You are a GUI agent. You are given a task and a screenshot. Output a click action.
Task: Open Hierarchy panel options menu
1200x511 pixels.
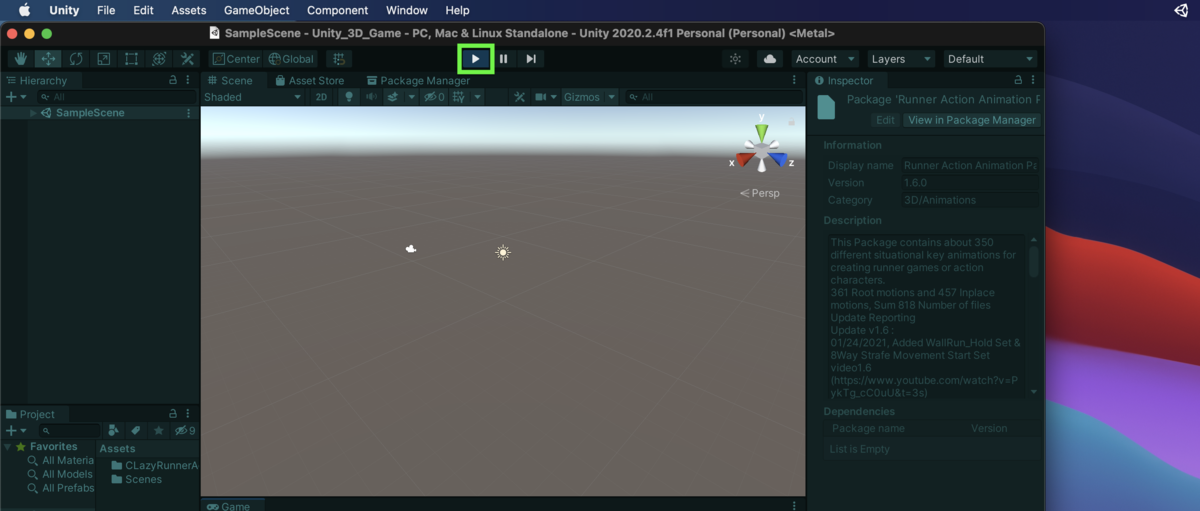click(188, 81)
